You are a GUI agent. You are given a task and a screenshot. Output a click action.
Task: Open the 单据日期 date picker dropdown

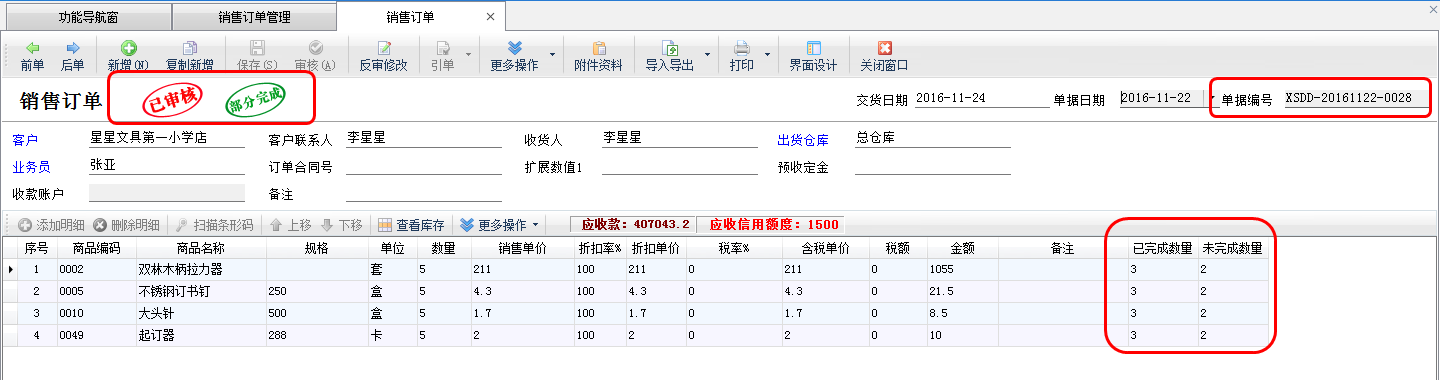[x=1211, y=99]
